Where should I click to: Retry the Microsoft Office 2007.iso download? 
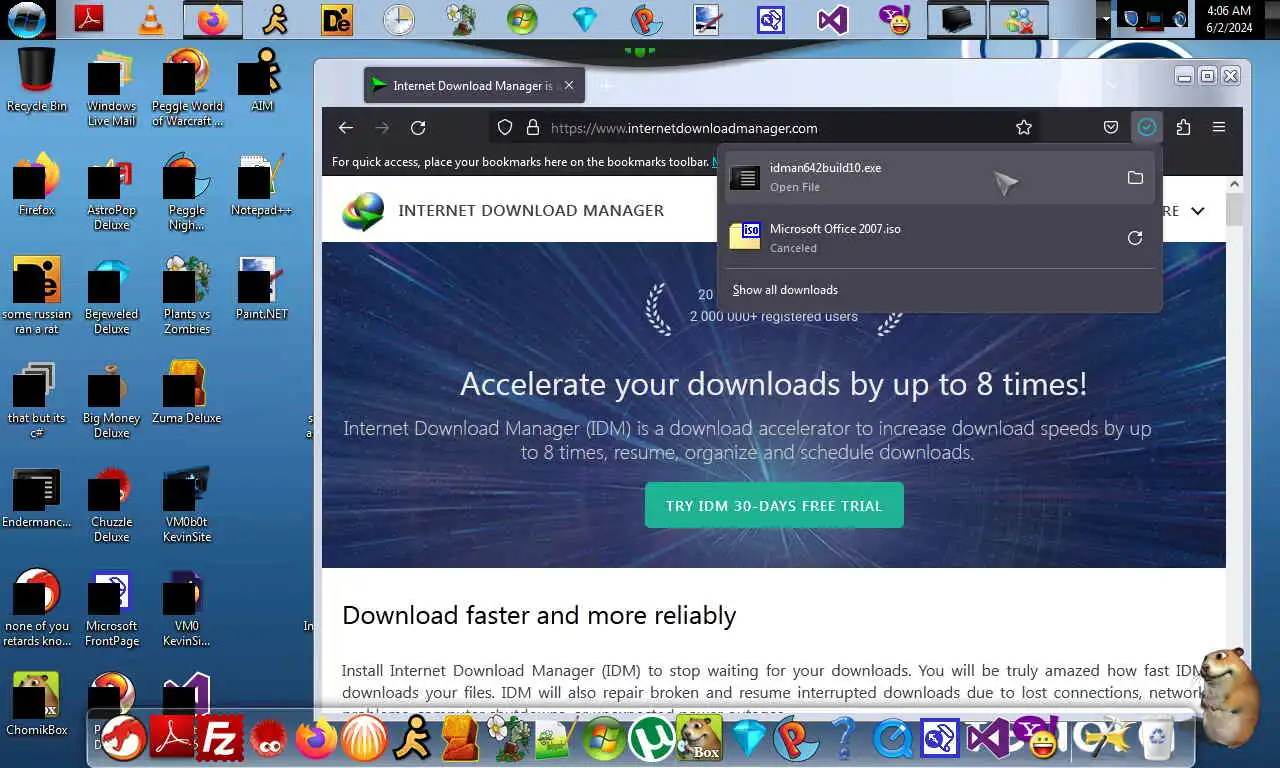[x=1135, y=238]
